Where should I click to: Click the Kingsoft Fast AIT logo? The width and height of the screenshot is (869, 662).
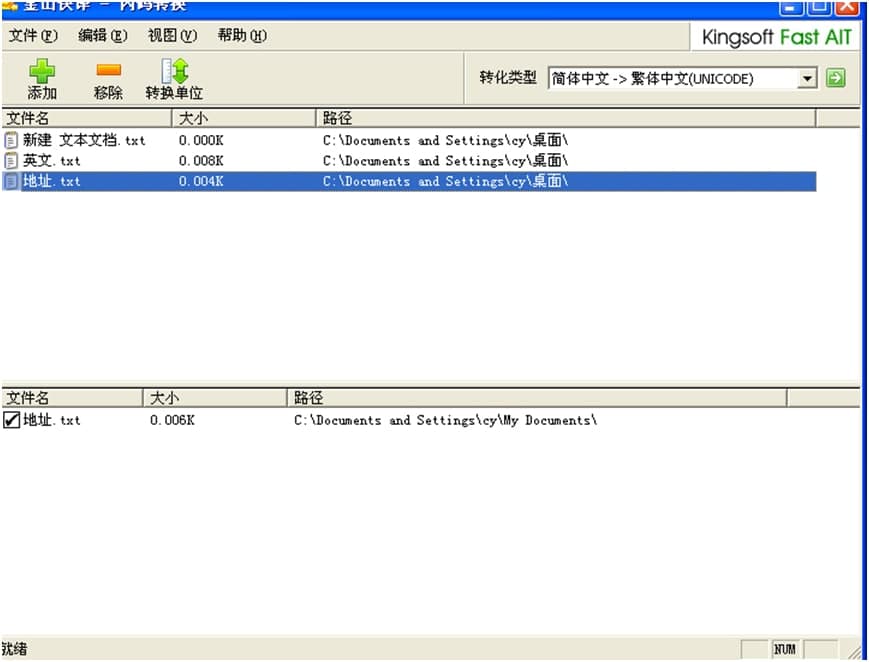(776, 37)
